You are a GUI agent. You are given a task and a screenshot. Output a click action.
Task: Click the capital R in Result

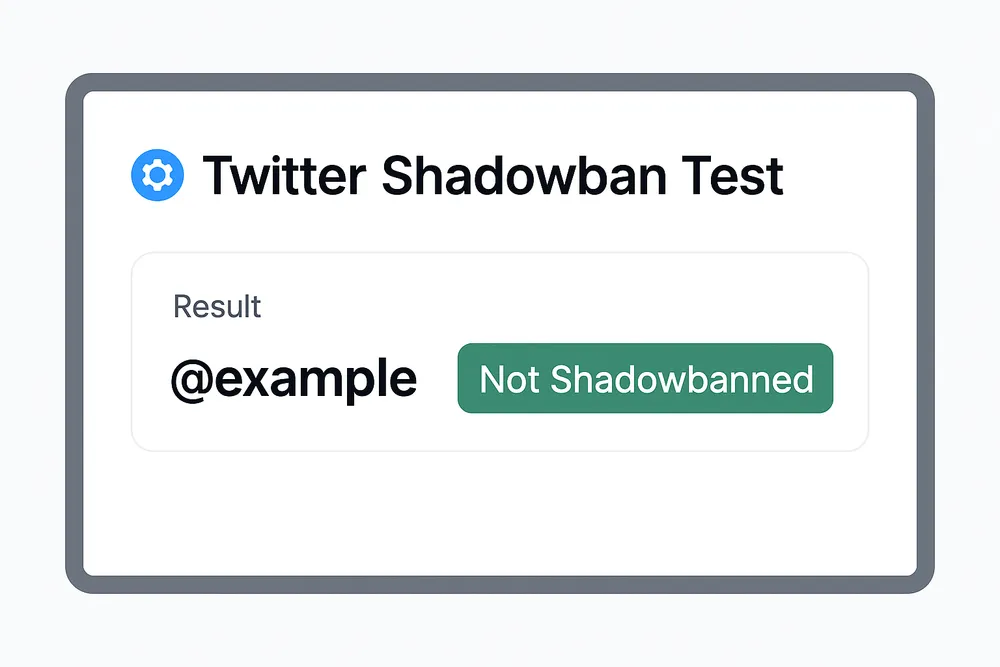181,306
